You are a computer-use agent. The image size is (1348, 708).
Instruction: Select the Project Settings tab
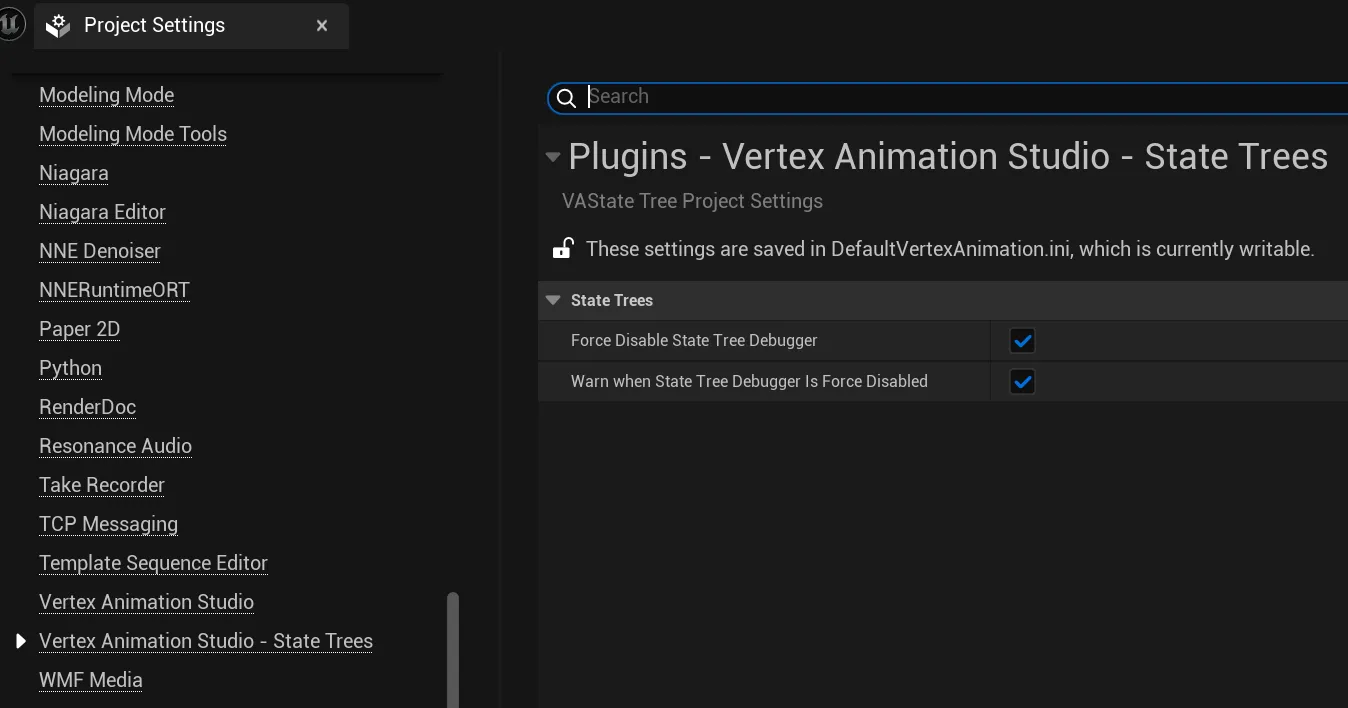point(191,26)
